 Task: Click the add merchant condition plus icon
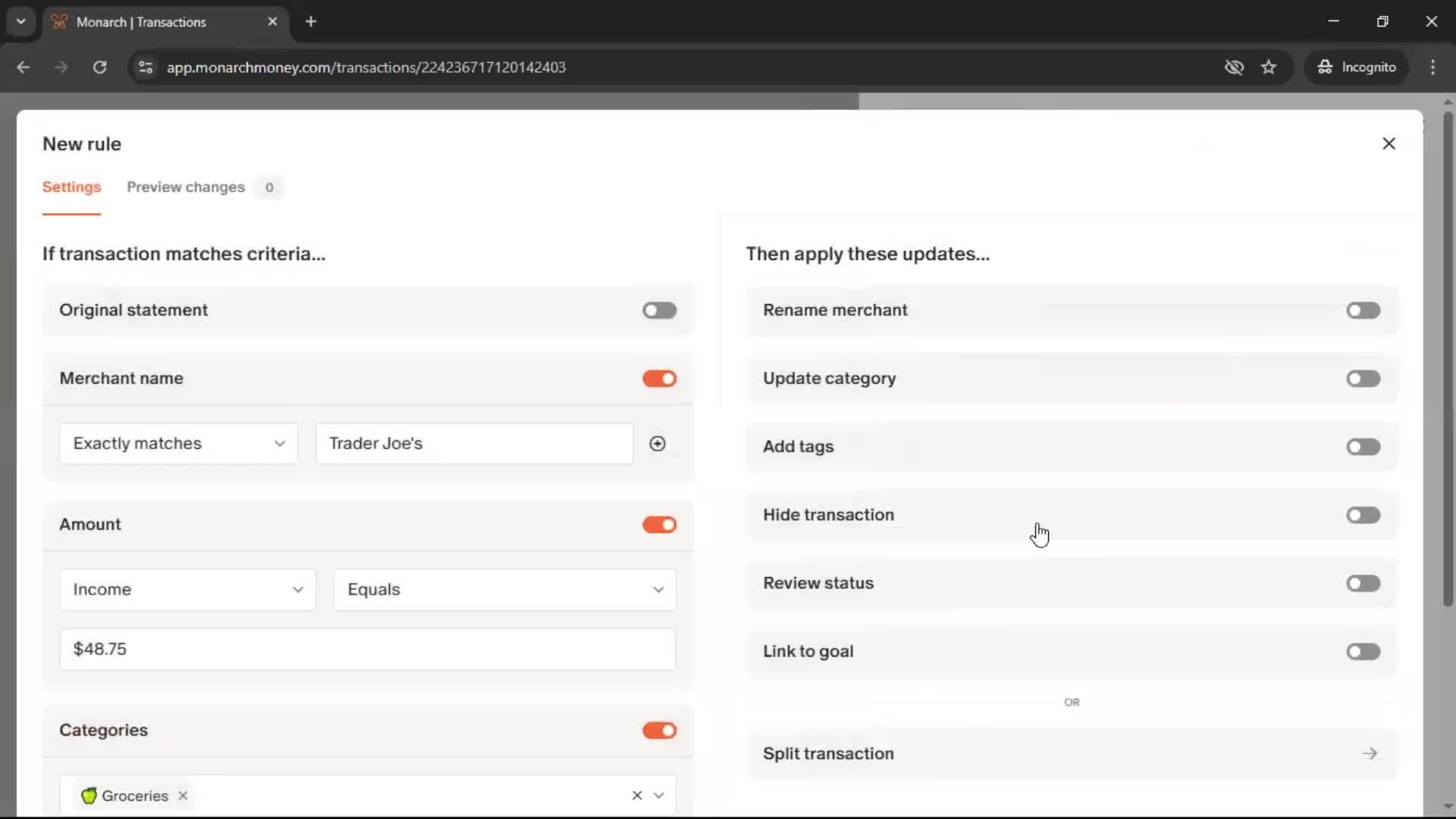tap(657, 444)
